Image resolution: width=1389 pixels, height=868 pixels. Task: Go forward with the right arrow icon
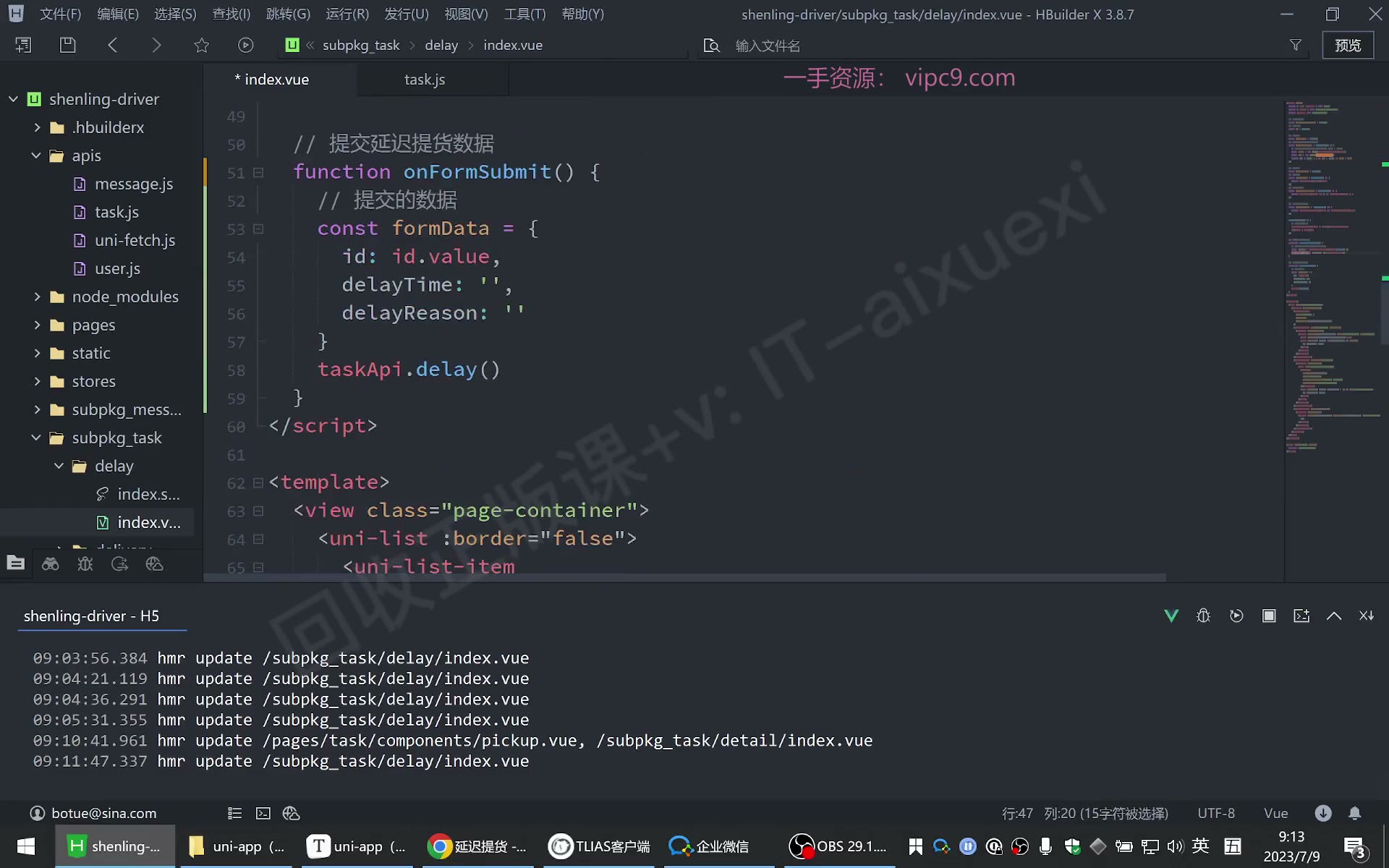156,45
